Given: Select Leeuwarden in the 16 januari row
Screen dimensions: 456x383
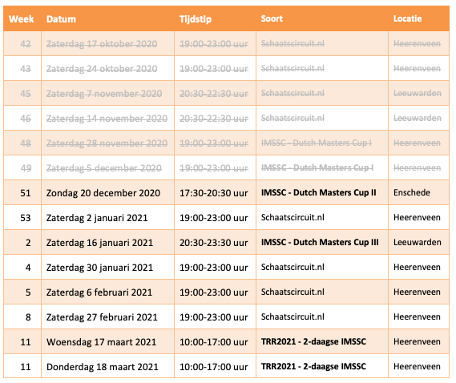Looking at the screenshot, I should pyautogui.click(x=417, y=242).
